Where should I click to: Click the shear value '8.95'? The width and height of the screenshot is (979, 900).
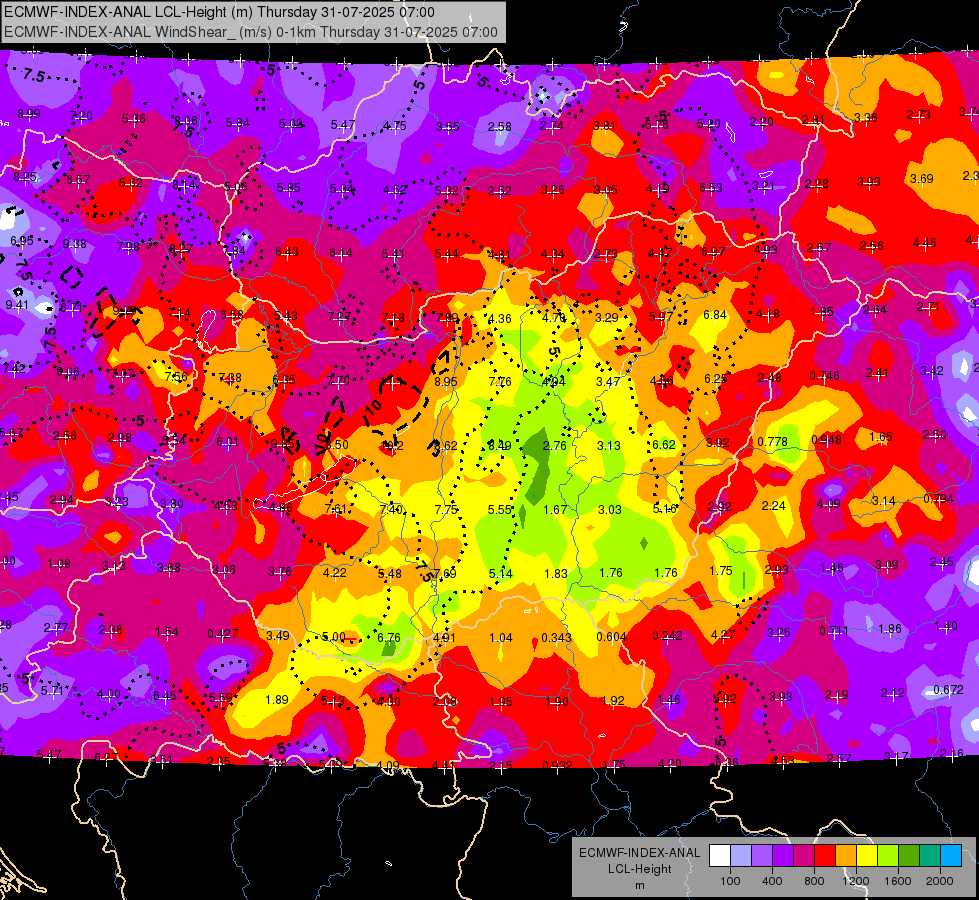click(446, 382)
